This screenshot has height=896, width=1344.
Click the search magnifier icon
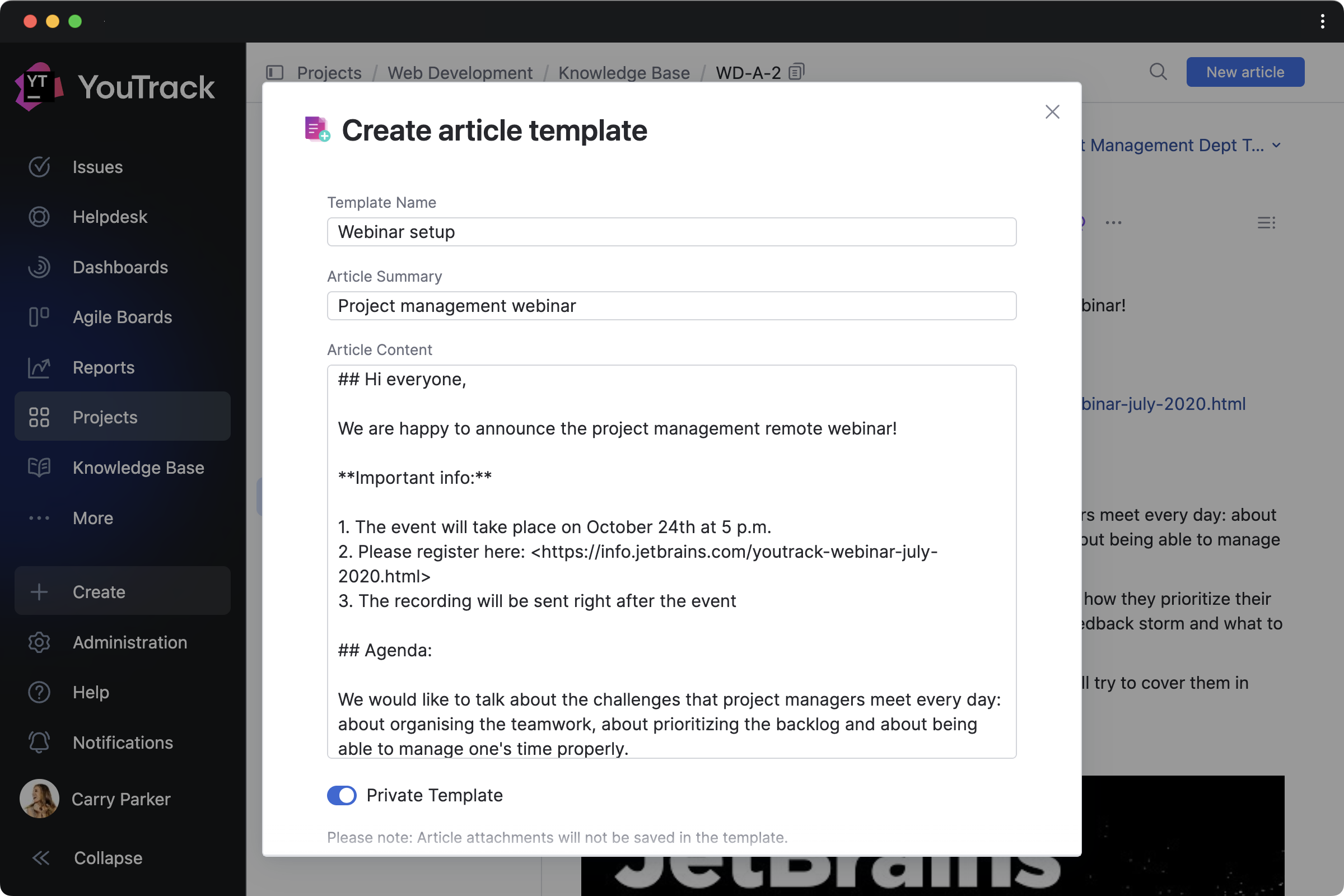[1158, 72]
